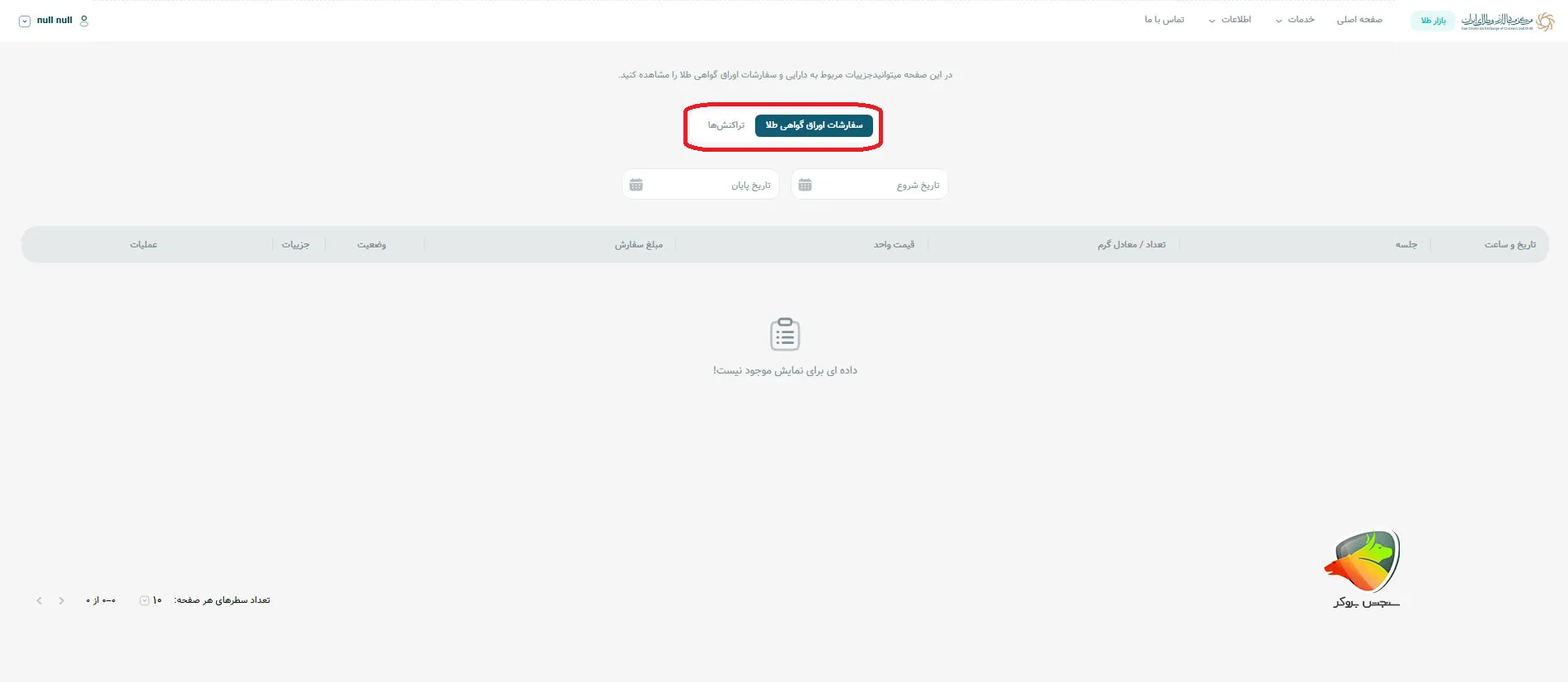Screen dimensions: 1568x682
Task: Focus the تاریخ پایان date input
Action: click(x=709, y=185)
